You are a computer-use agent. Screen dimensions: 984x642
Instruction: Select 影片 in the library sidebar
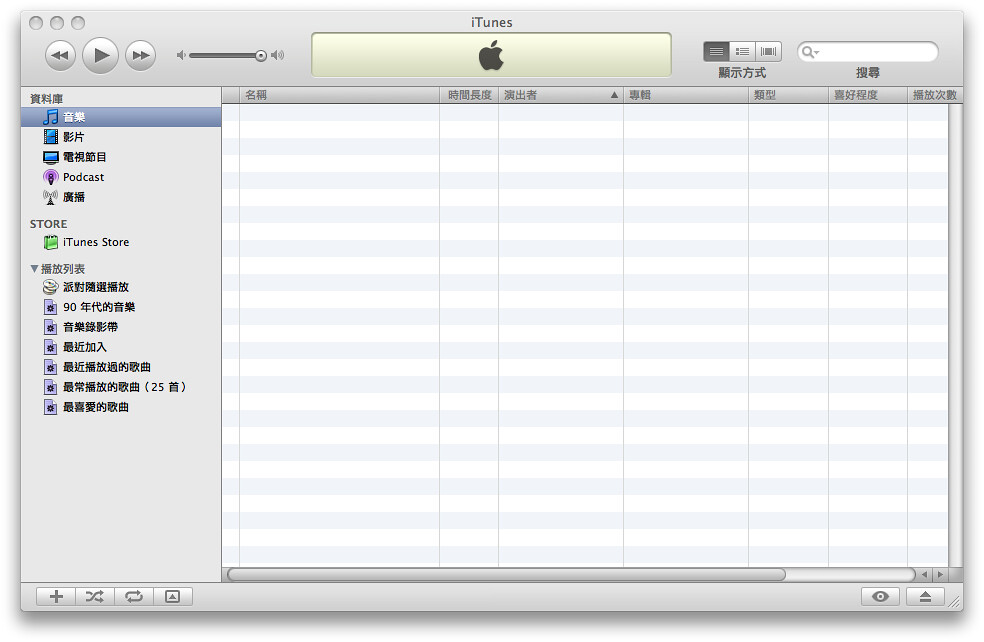click(73, 137)
